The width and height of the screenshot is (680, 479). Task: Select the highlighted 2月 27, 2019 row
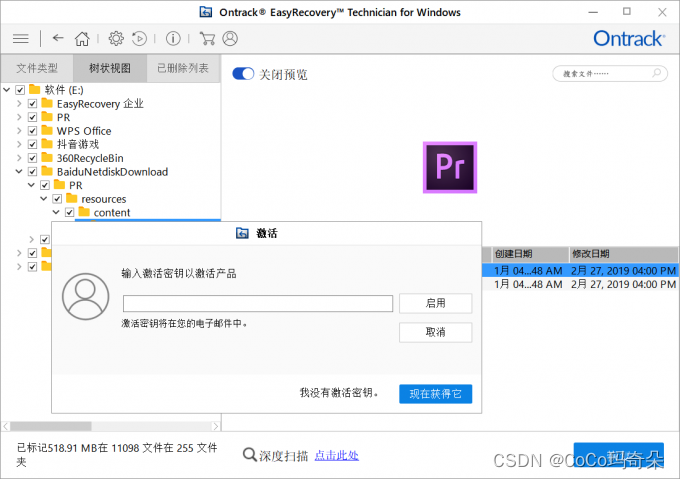[x=580, y=270]
